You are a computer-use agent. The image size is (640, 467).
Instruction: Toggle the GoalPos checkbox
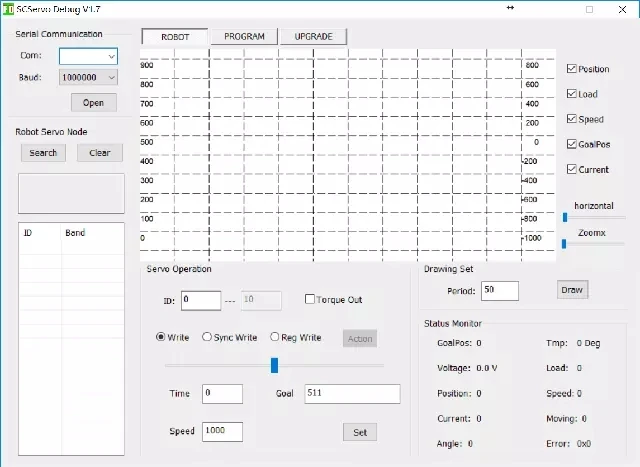[x=572, y=144]
